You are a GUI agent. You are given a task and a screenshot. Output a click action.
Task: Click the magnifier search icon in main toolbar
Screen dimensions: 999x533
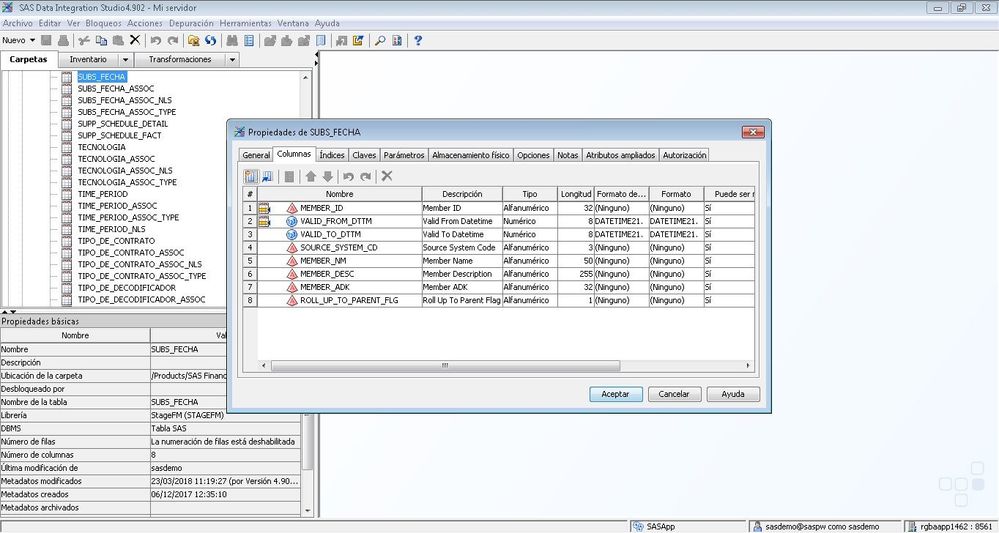pos(380,41)
